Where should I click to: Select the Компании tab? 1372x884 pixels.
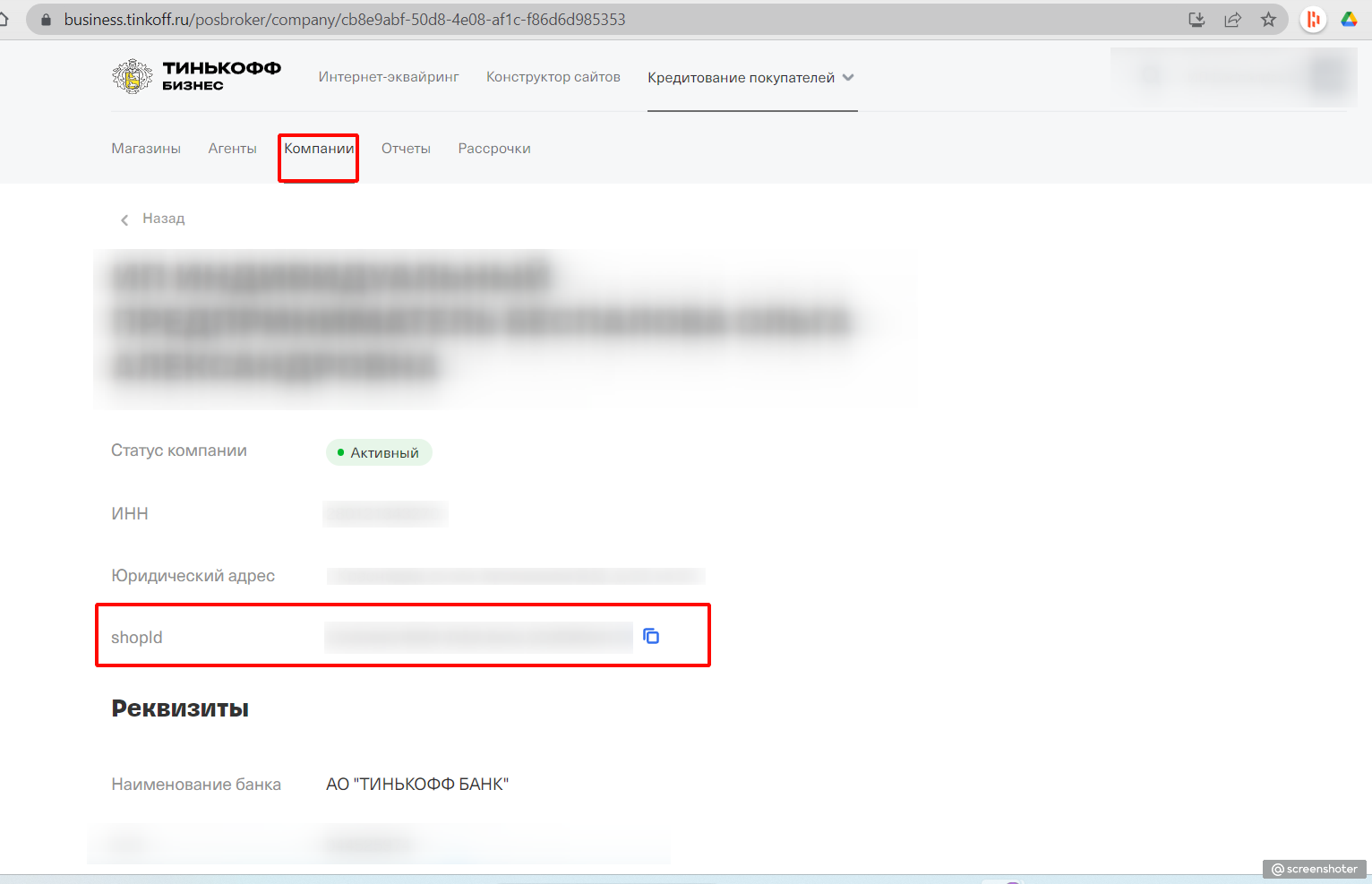tap(319, 149)
